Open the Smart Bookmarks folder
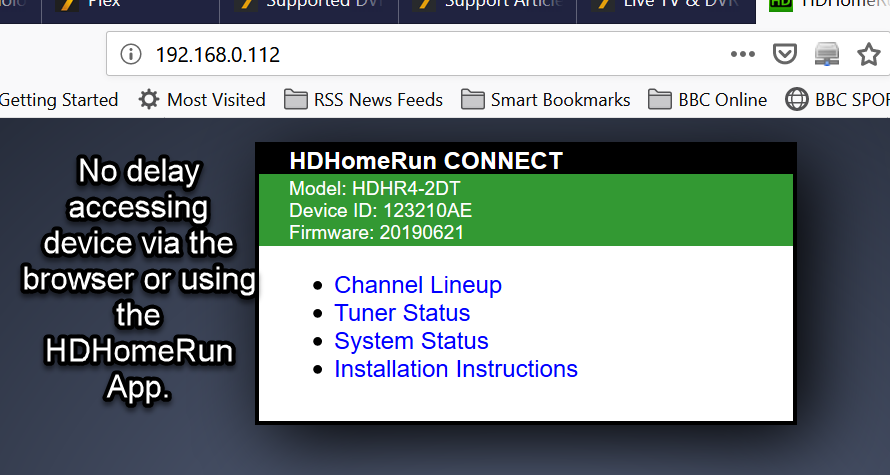Screen dimensions: 890x475 545,100
